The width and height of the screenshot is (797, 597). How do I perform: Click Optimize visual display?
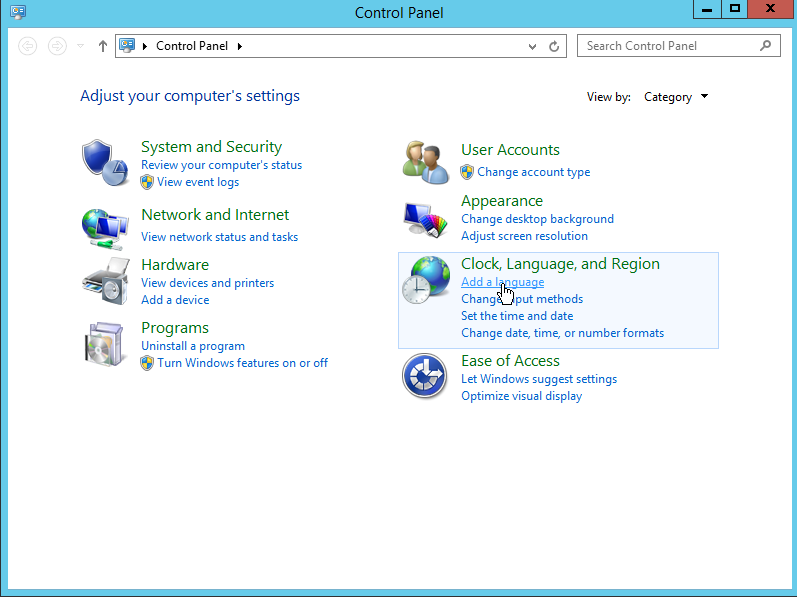(x=522, y=396)
